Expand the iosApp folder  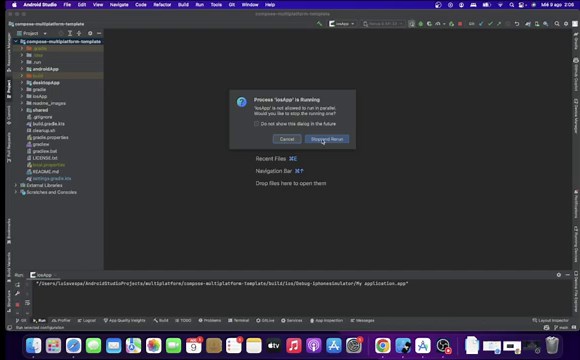(x=22, y=96)
